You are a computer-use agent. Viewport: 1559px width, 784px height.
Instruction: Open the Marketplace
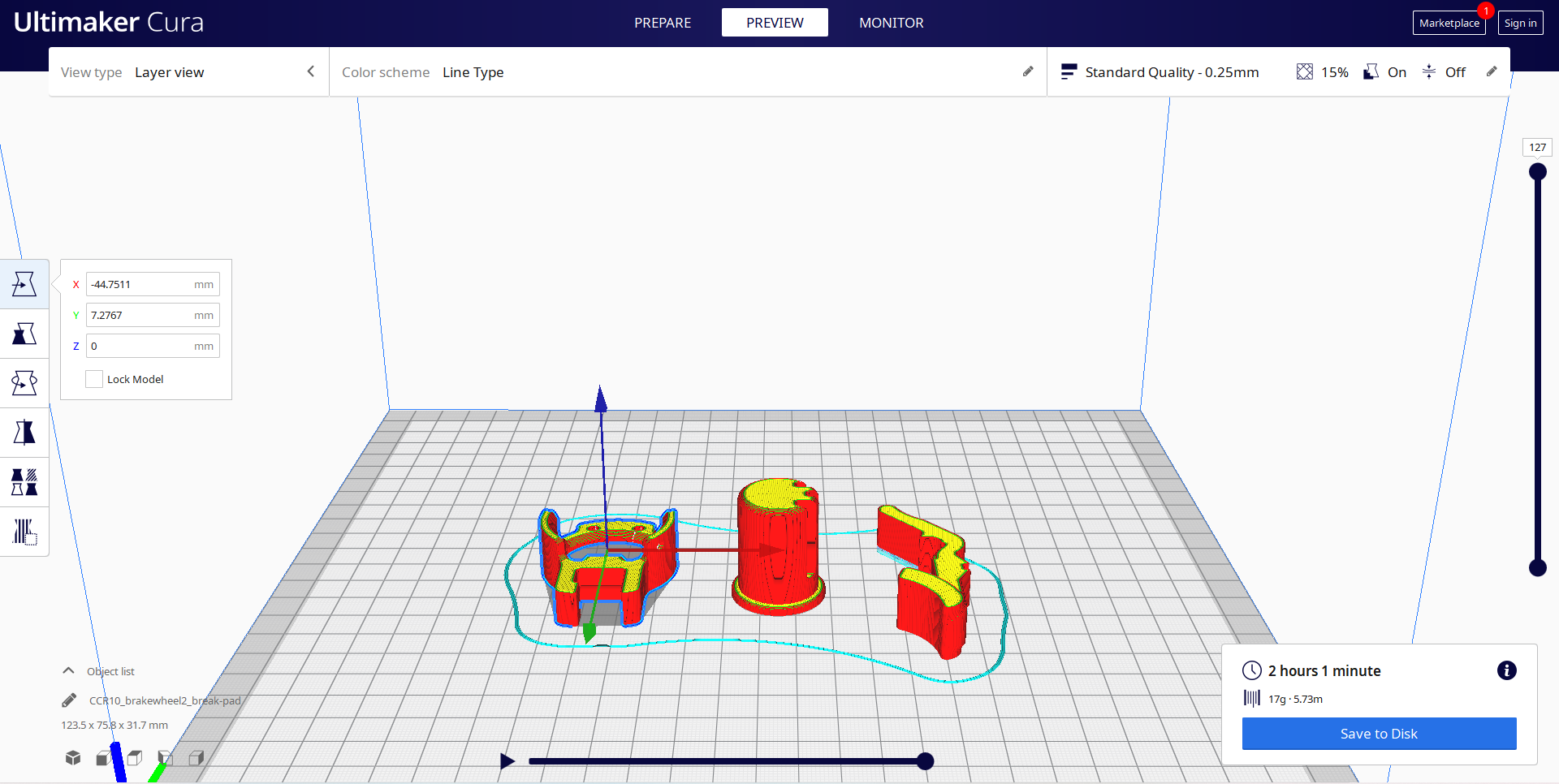tap(1449, 22)
